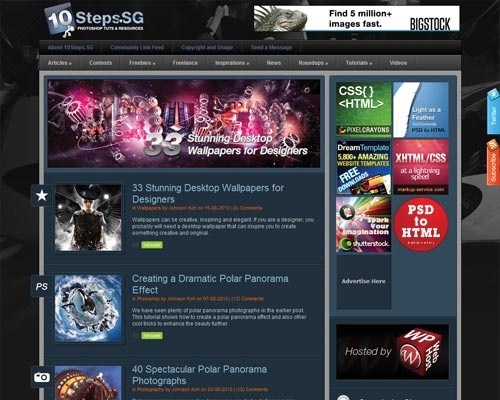This screenshot has height=400, width=500.
Task: Click green retweet button under Wallpapers post
Action: (x=152, y=245)
